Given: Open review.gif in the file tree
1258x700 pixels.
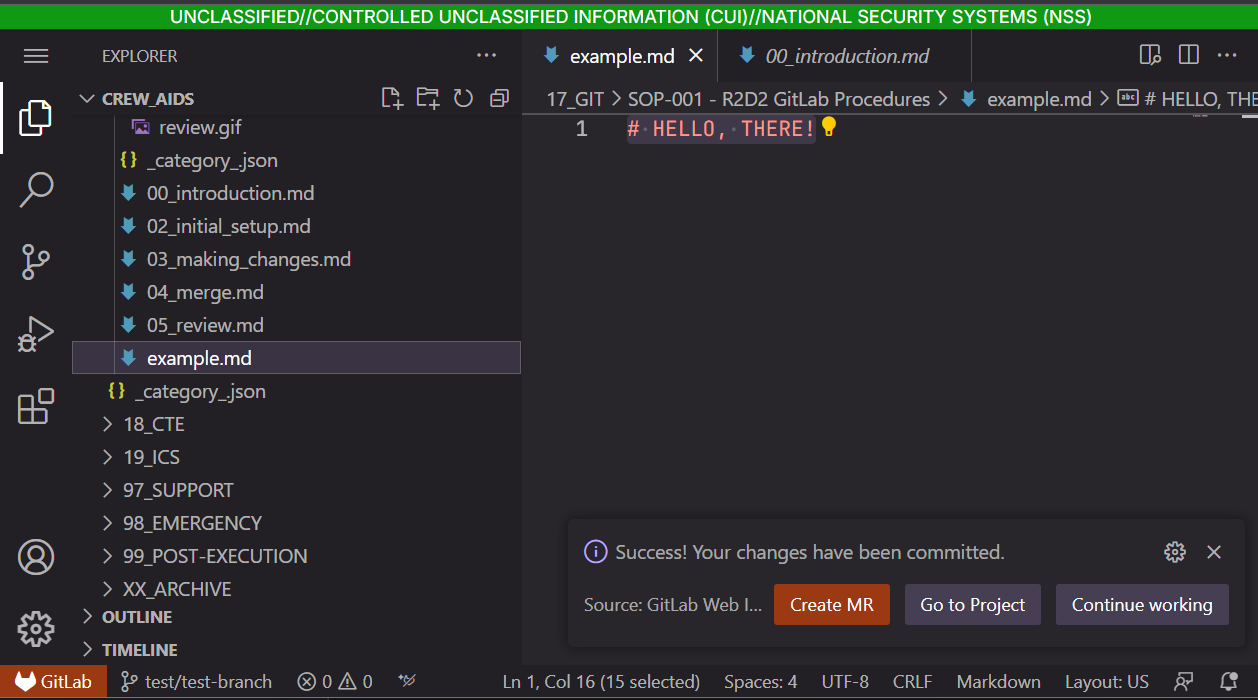Looking at the screenshot, I should 296,127.
